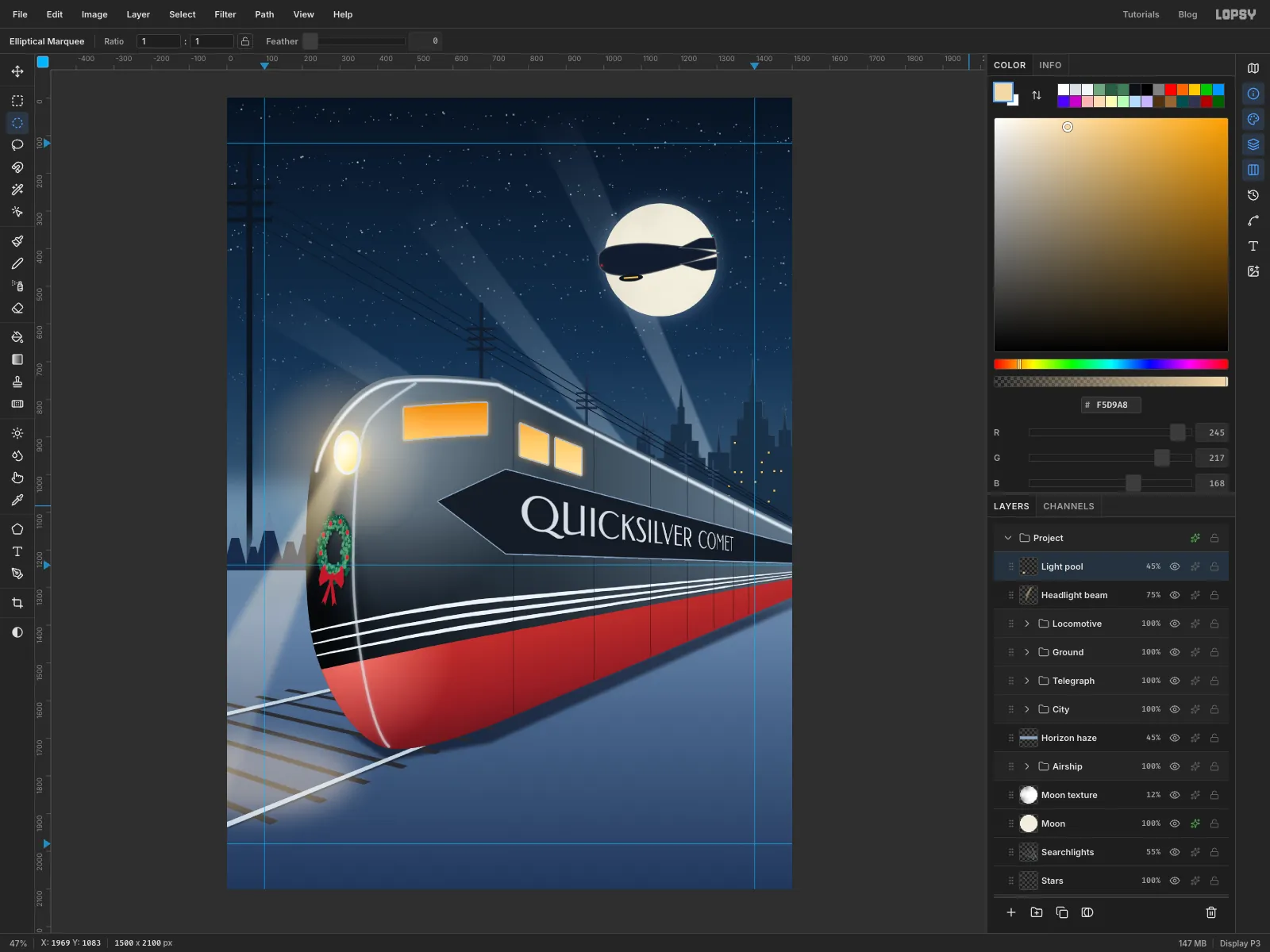
Task: Hide the Headlight beam layer
Action: [x=1175, y=595]
